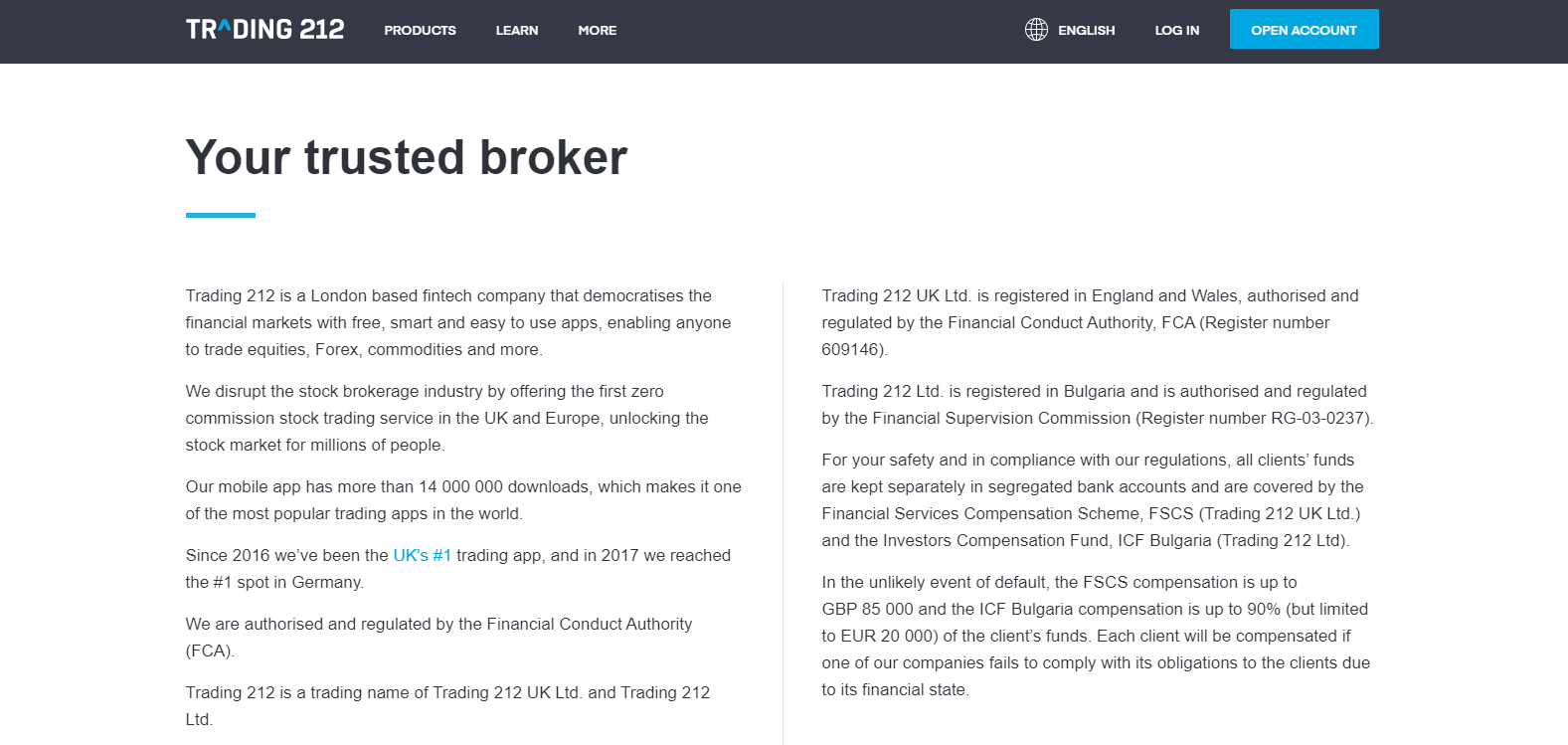The width and height of the screenshot is (1568, 745).
Task: Click the "Your trusted broker" heading
Action: 406,157
